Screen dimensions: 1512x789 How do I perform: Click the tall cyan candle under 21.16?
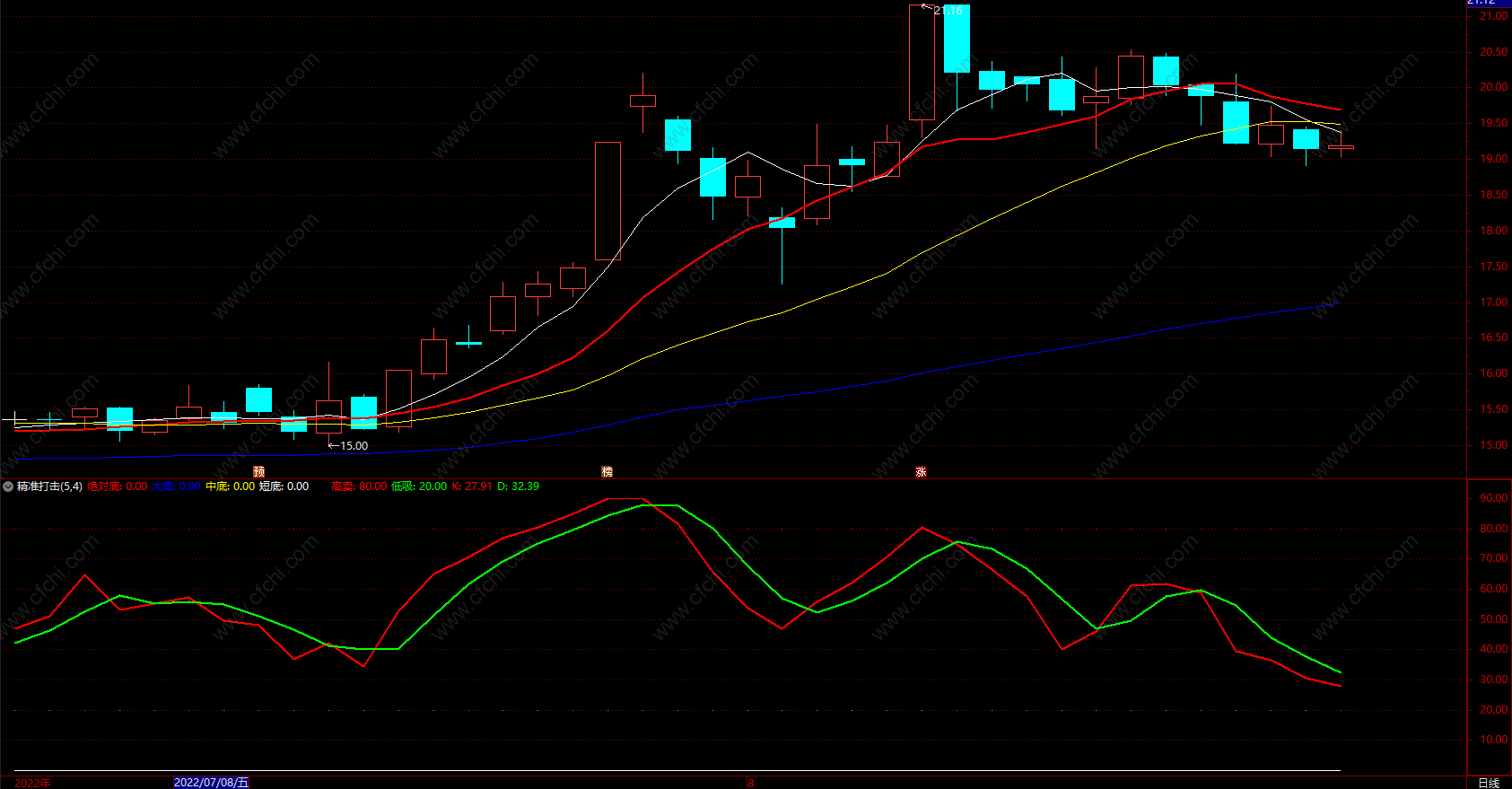coord(957,39)
